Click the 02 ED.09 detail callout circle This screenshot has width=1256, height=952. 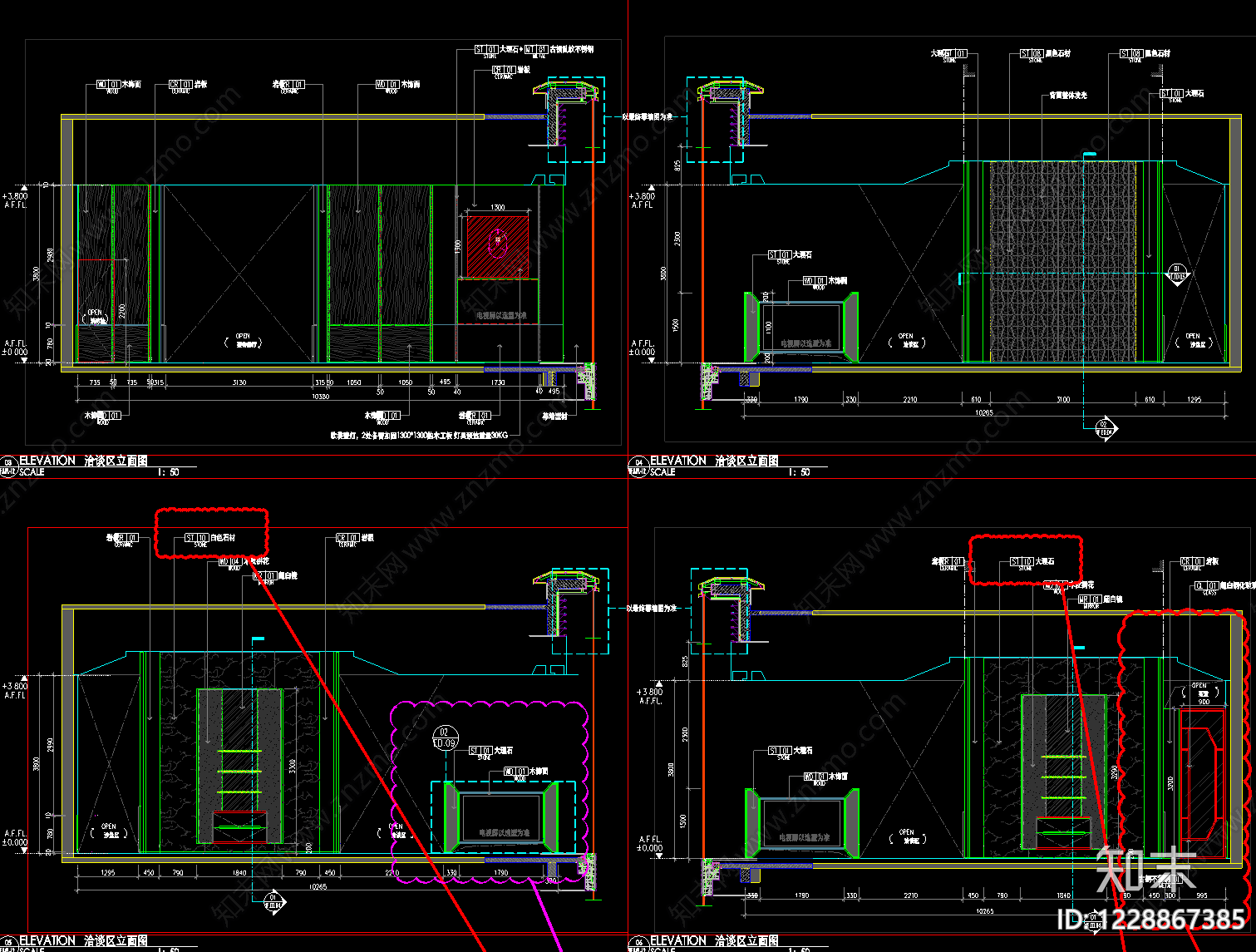click(x=446, y=737)
